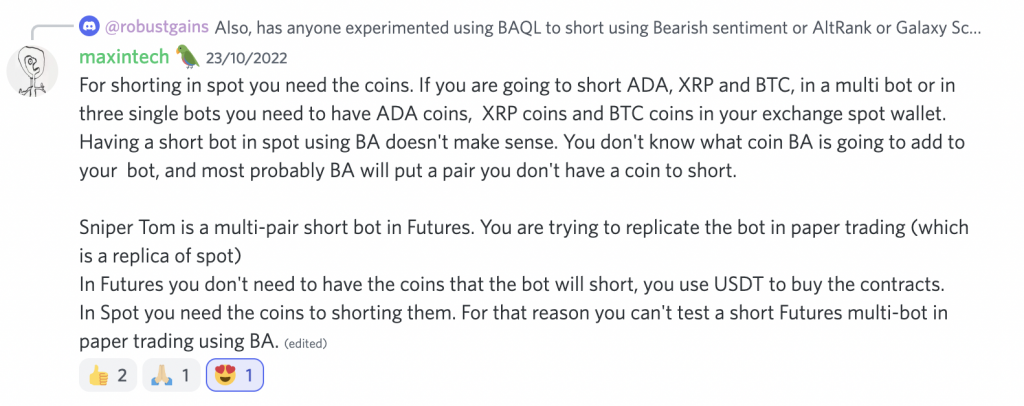Click the (edited) label
The width and height of the screenshot is (1024, 406).
pos(306,343)
